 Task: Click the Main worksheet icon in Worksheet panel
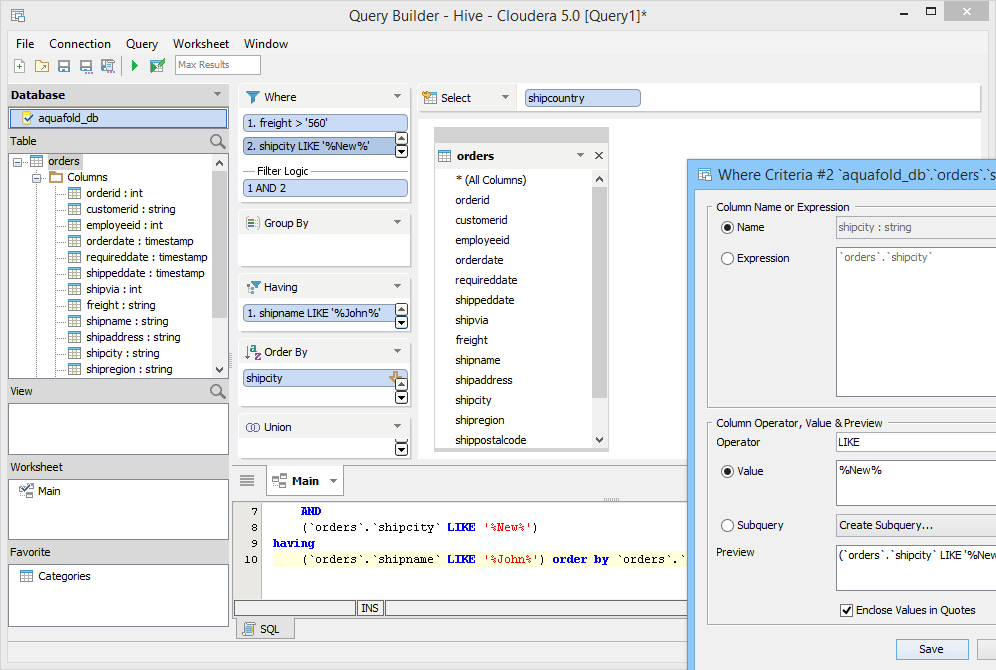coord(27,491)
